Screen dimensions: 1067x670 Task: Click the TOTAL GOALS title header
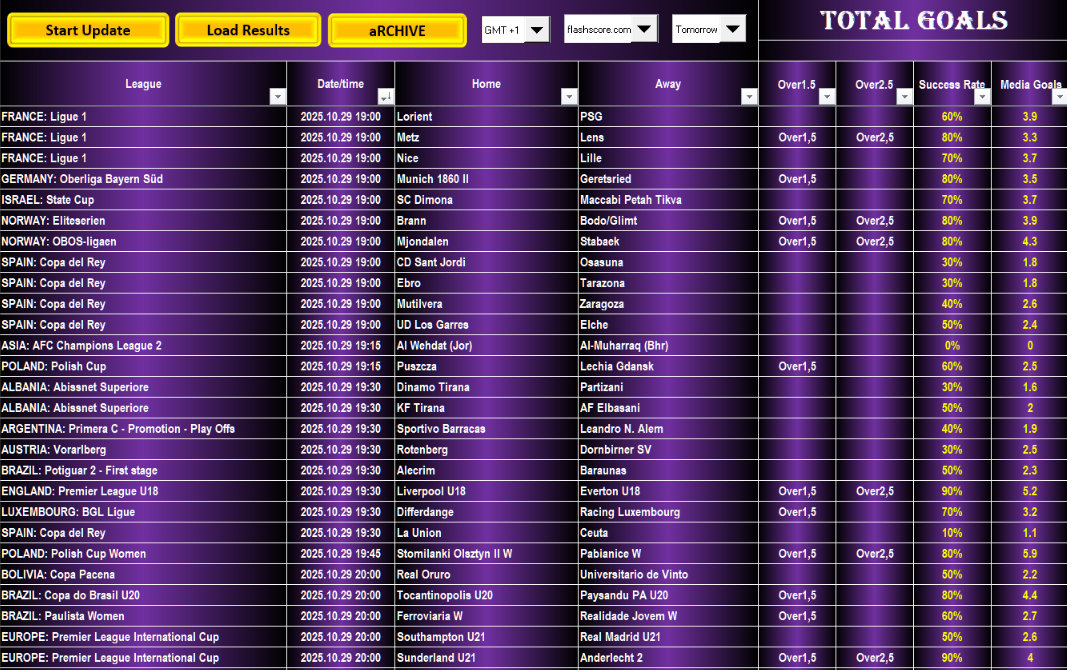(913, 21)
